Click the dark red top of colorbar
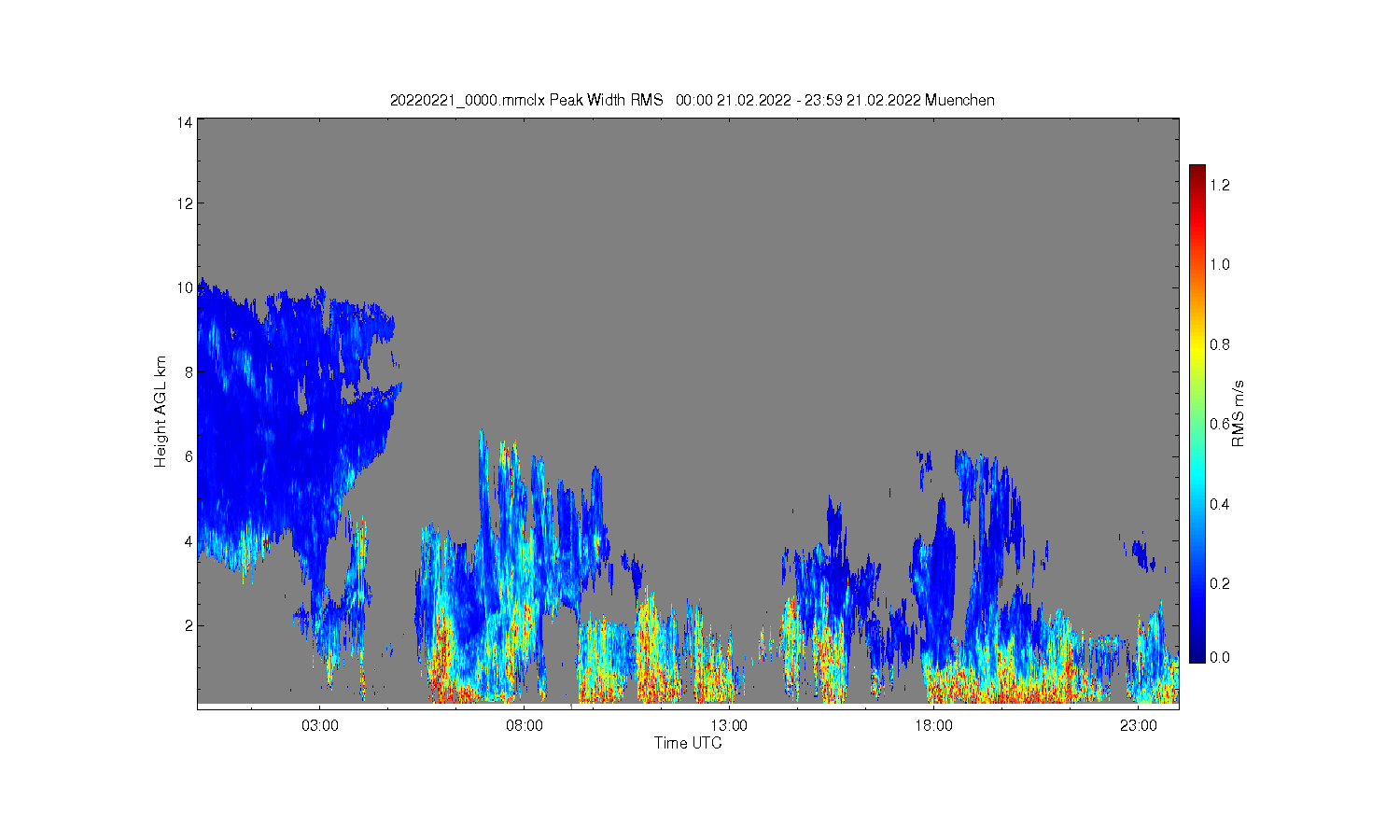 [1197, 171]
